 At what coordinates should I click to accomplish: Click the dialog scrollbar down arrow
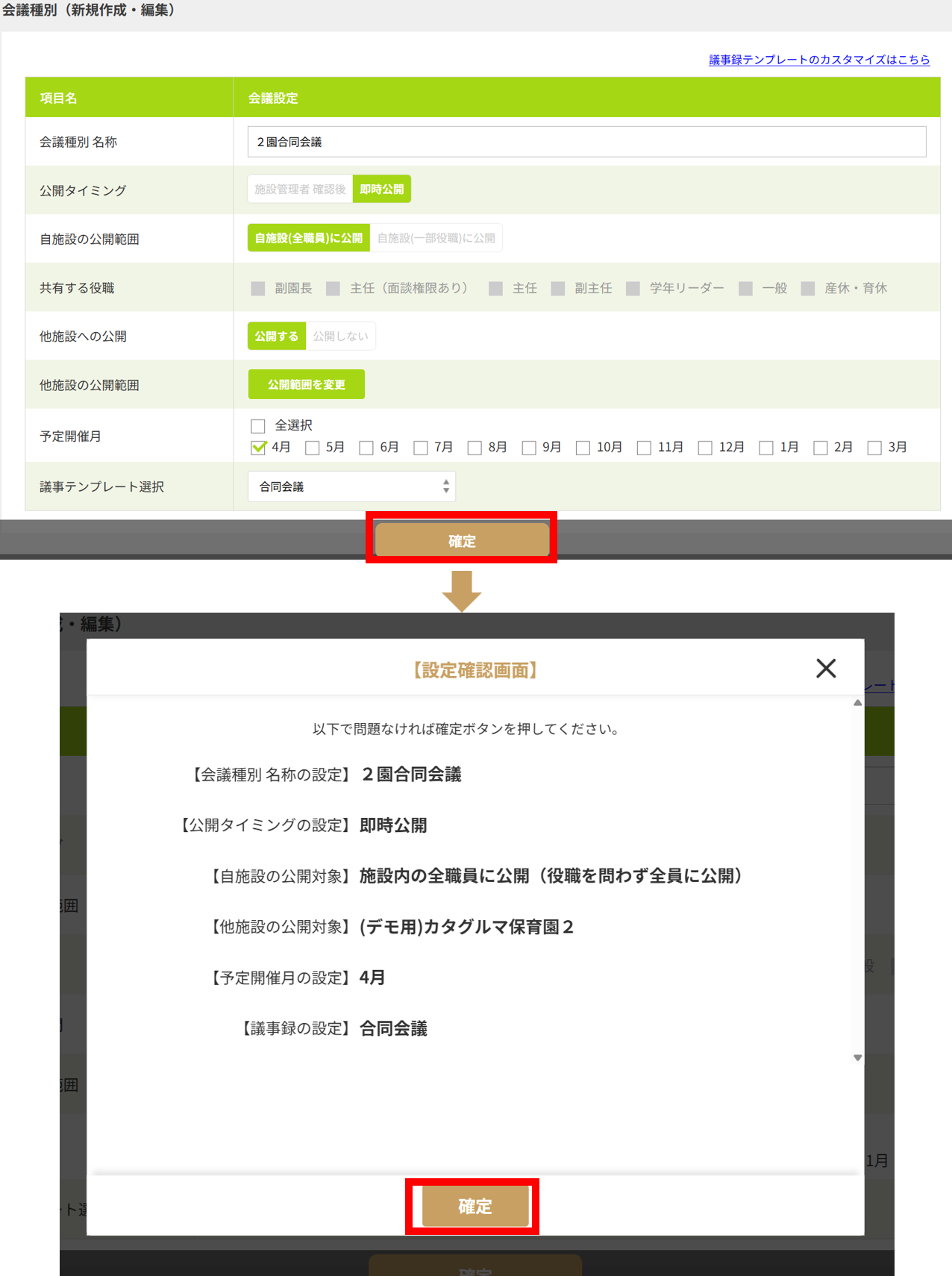click(x=858, y=1057)
